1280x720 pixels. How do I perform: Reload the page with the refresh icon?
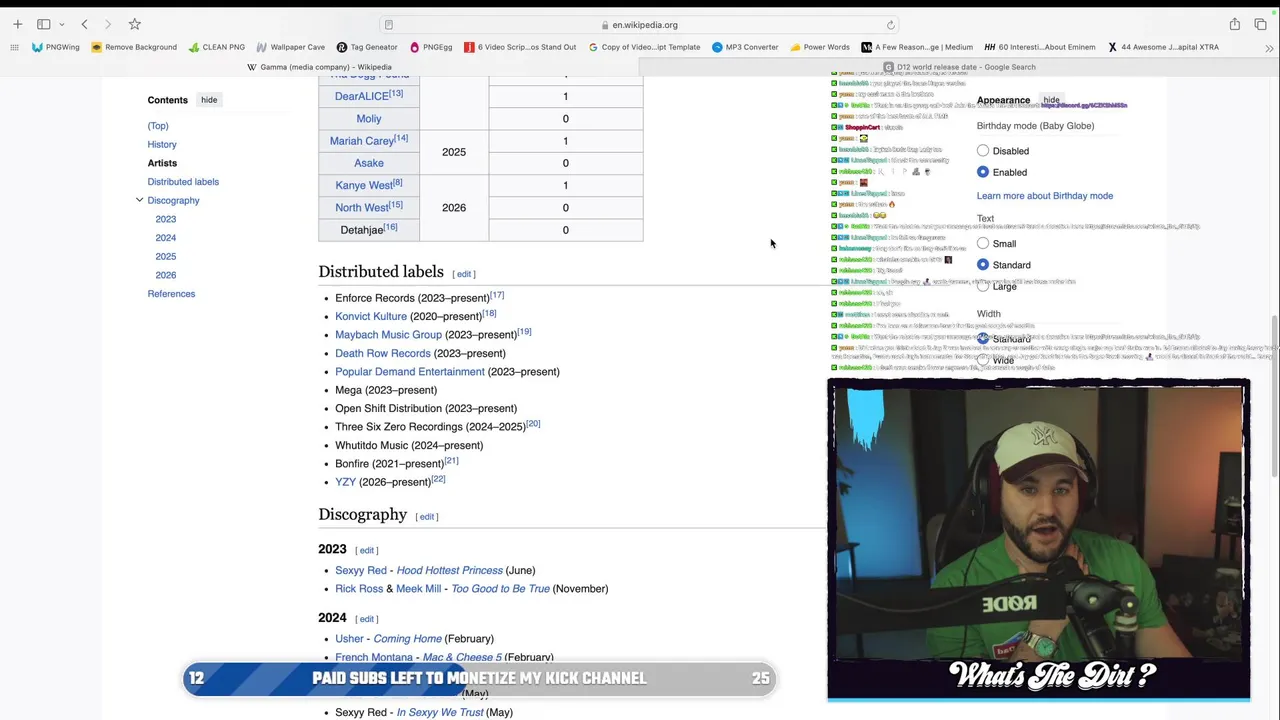[890, 25]
